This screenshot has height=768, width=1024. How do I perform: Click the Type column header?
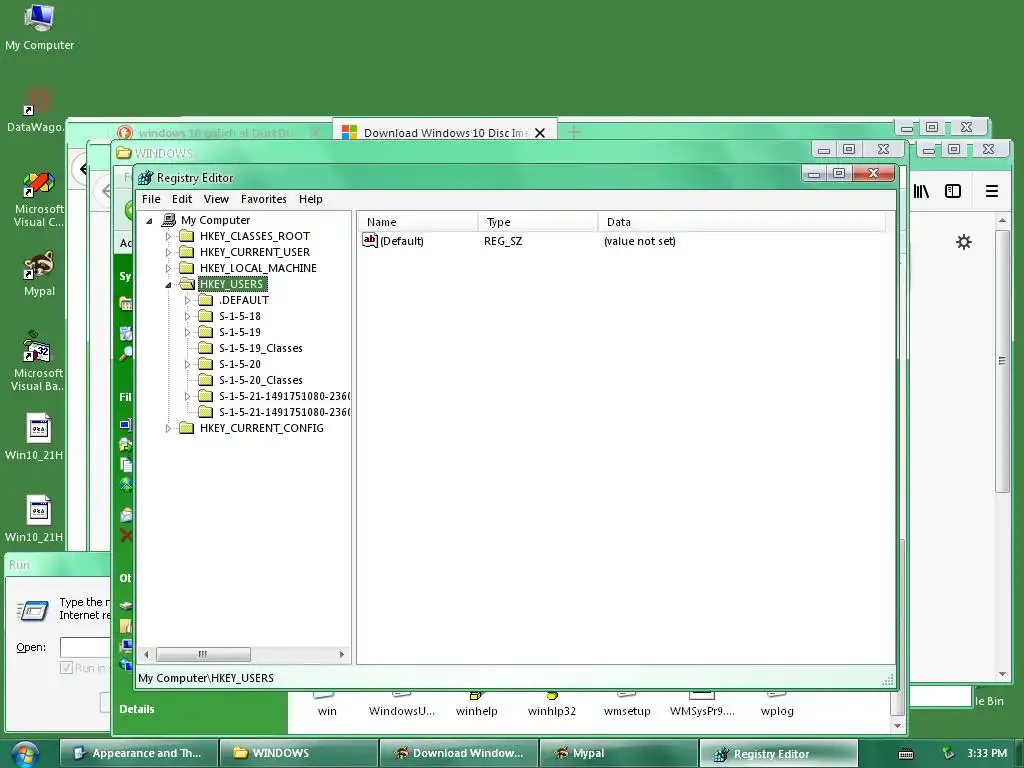[x=538, y=222]
